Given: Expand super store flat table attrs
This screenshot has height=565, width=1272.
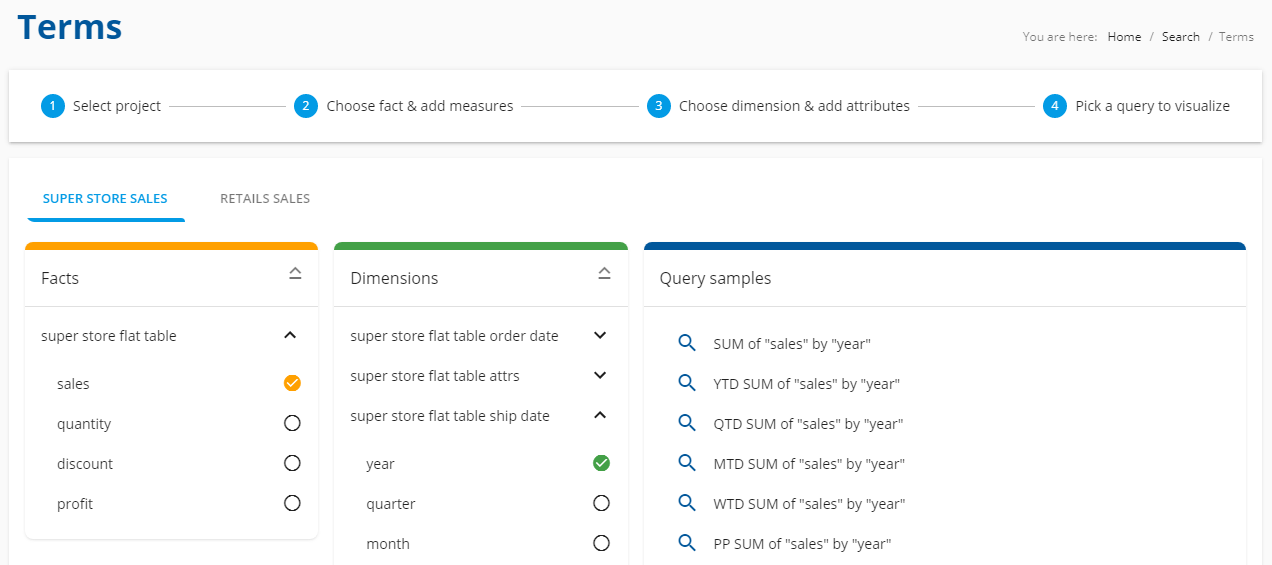Looking at the screenshot, I should click(x=600, y=375).
